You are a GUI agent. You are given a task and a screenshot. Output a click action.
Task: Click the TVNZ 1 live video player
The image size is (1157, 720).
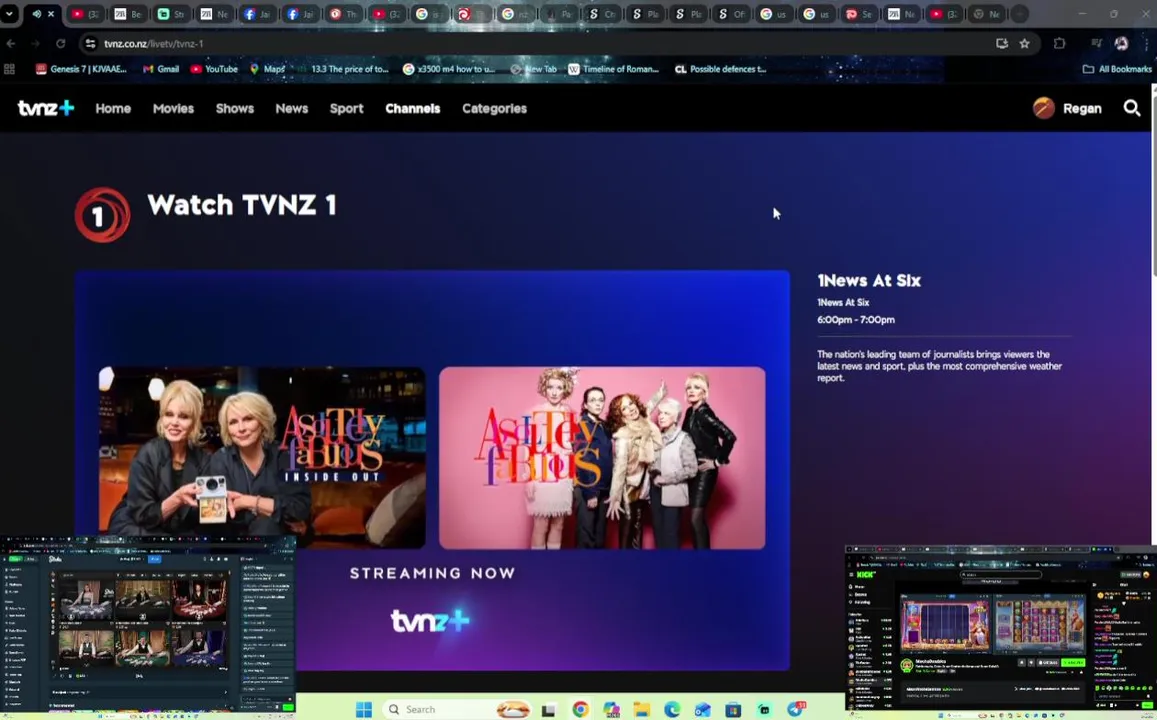(432, 470)
